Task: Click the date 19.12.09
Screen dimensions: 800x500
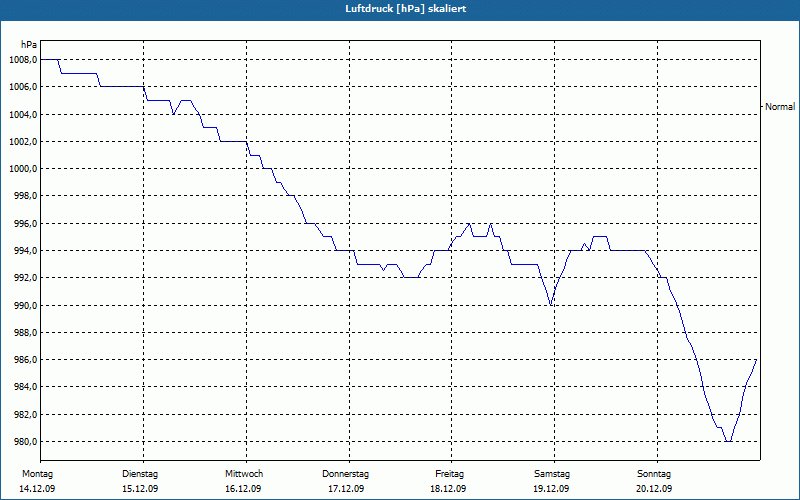Action: (552, 489)
